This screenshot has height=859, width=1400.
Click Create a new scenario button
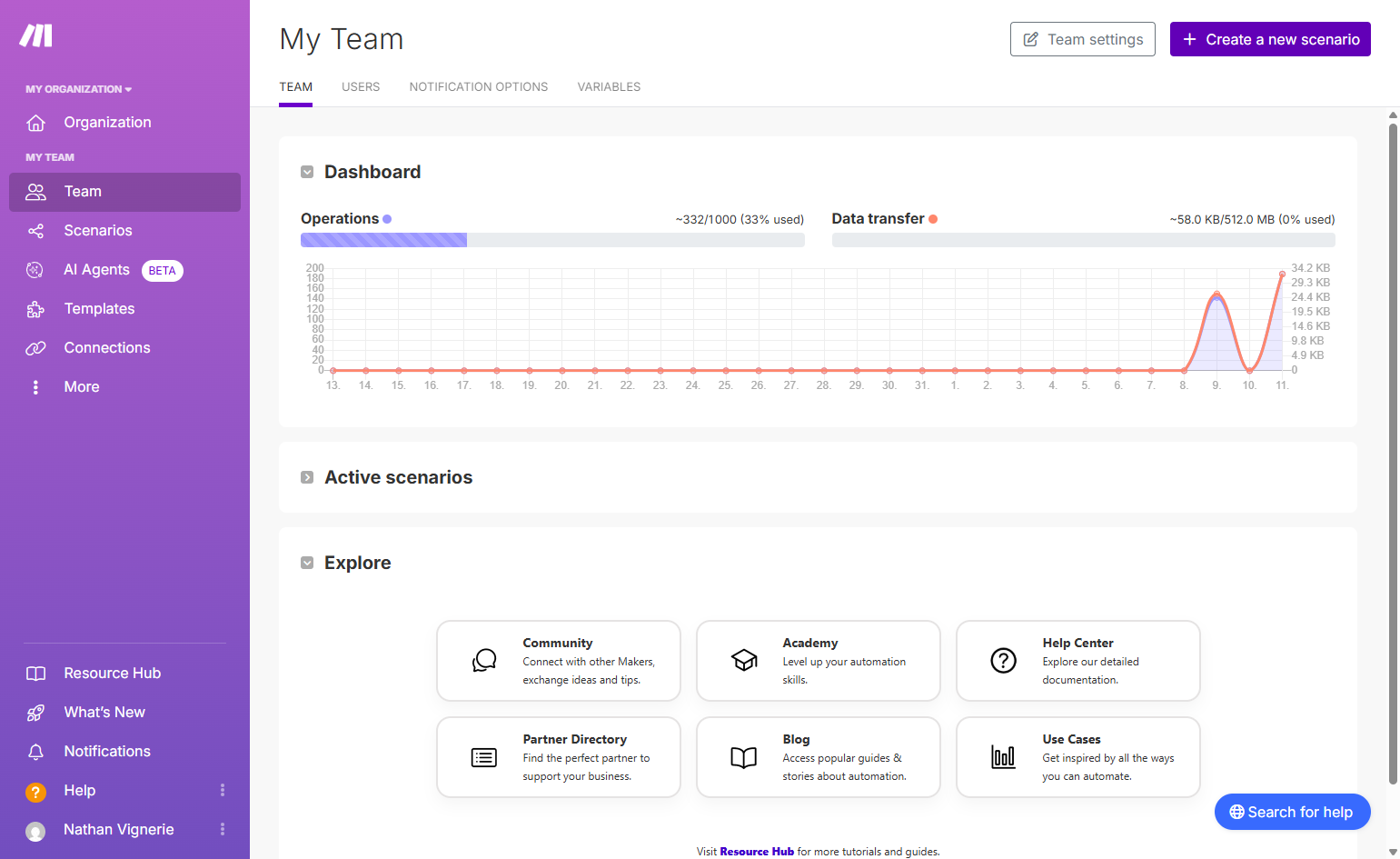(1270, 39)
